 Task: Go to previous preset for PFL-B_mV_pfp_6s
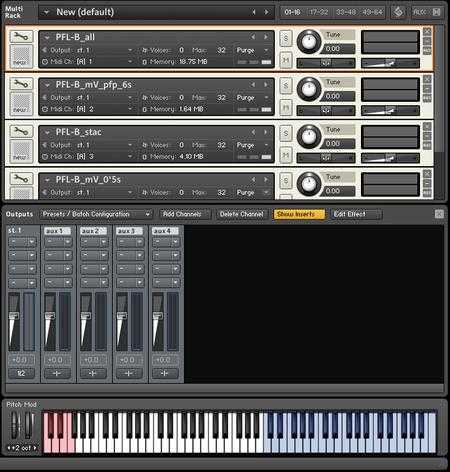pyautogui.click(x=253, y=85)
